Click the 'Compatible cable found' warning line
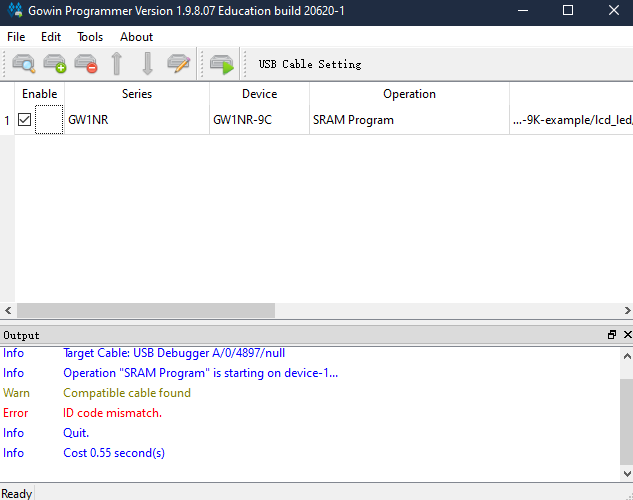 coord(127,393)
